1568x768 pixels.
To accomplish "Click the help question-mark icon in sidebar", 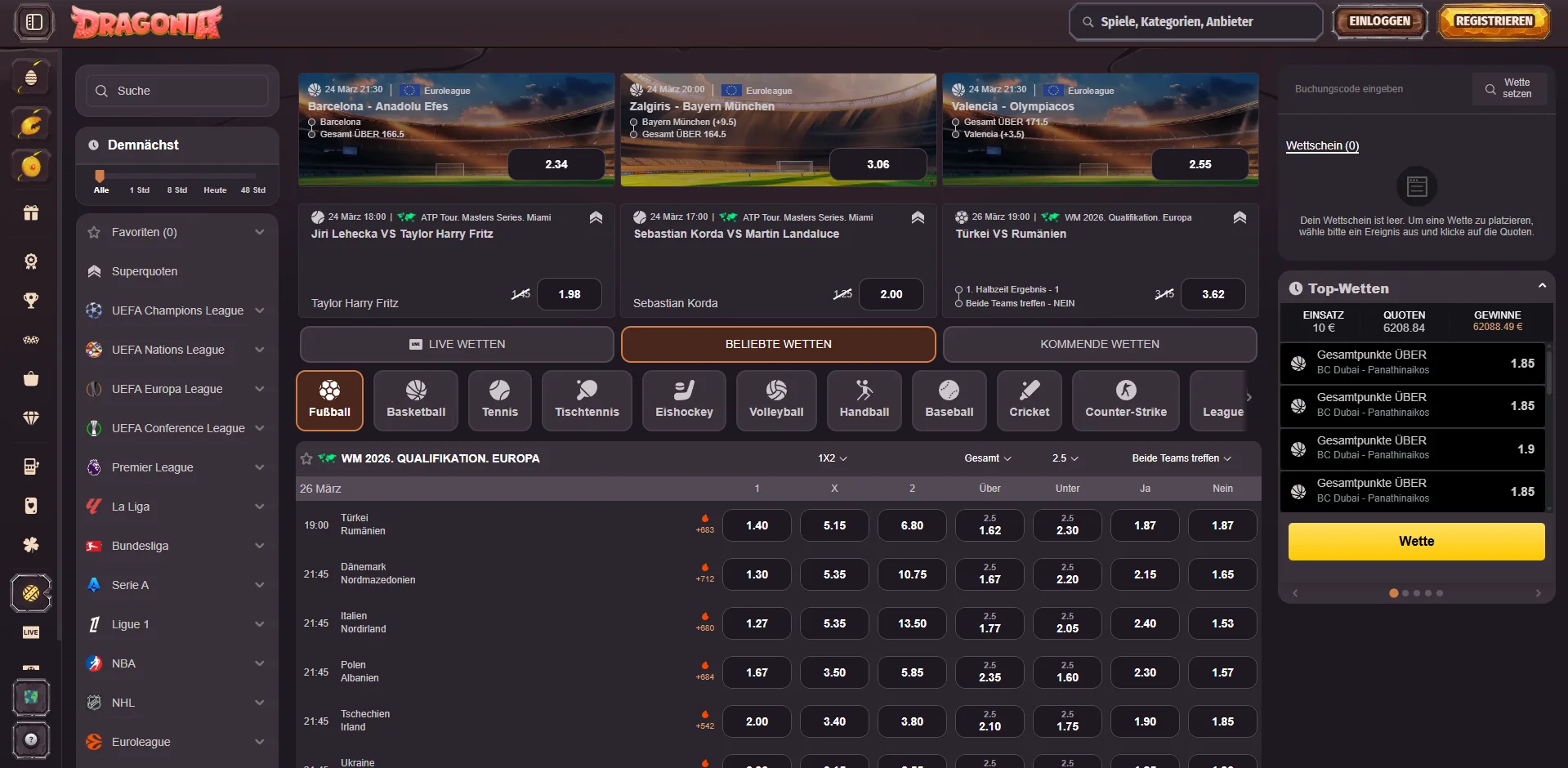I will click(31, 741).
